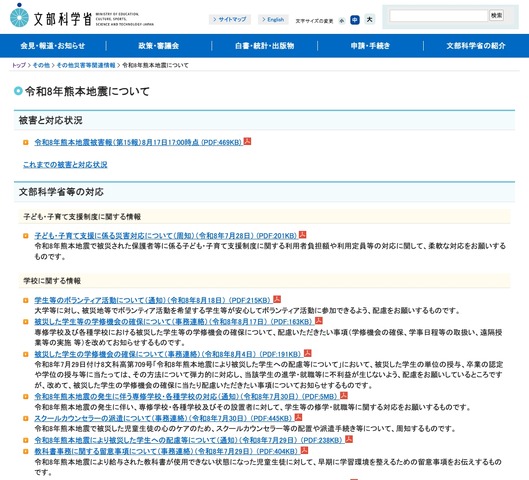This screenshot has height=480, width=529.
Task: Open スクールカウンセラーの派遣について link
Action: coord(163,418)
